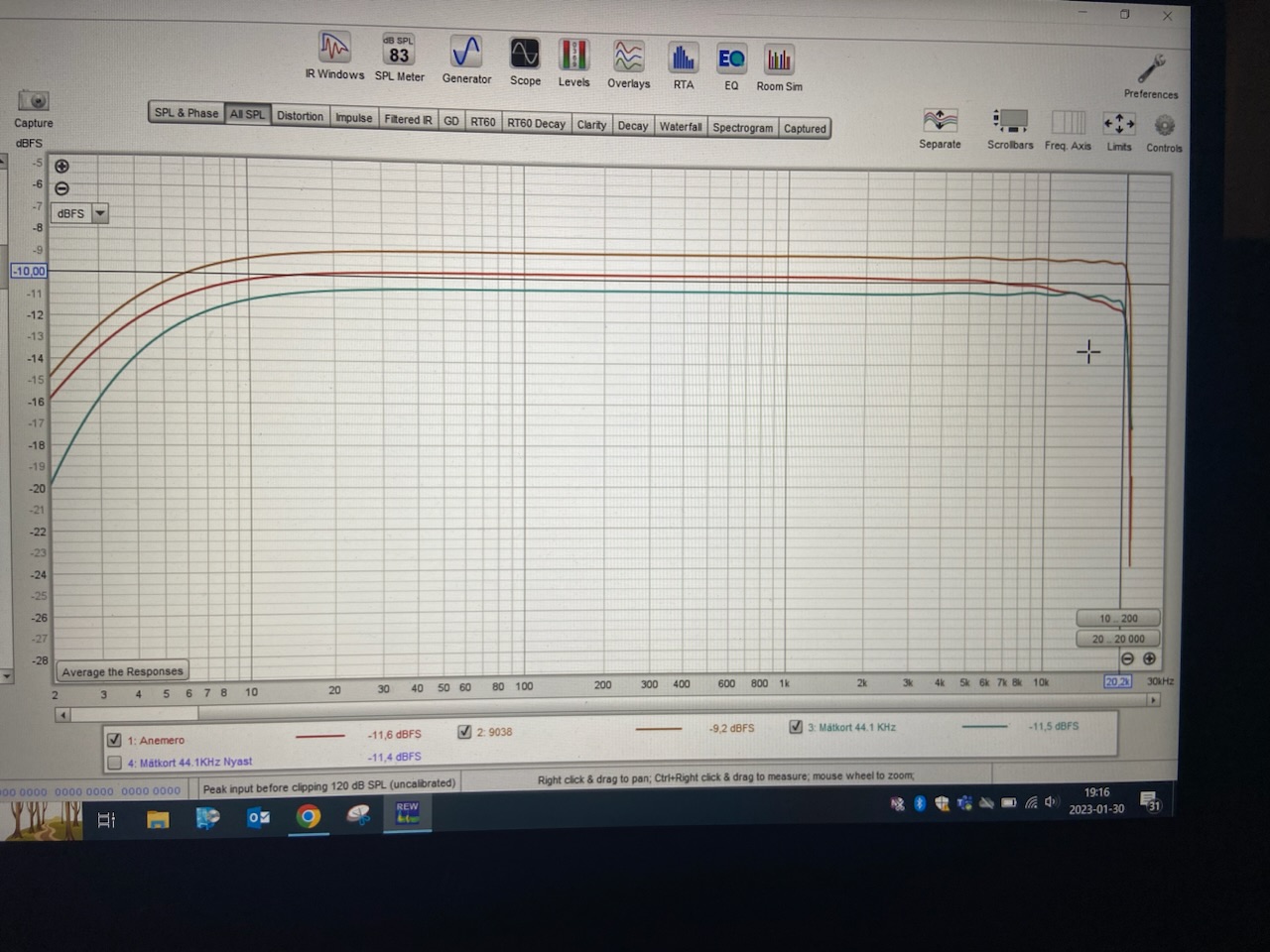Open the Impulse tab

(353, 117)
